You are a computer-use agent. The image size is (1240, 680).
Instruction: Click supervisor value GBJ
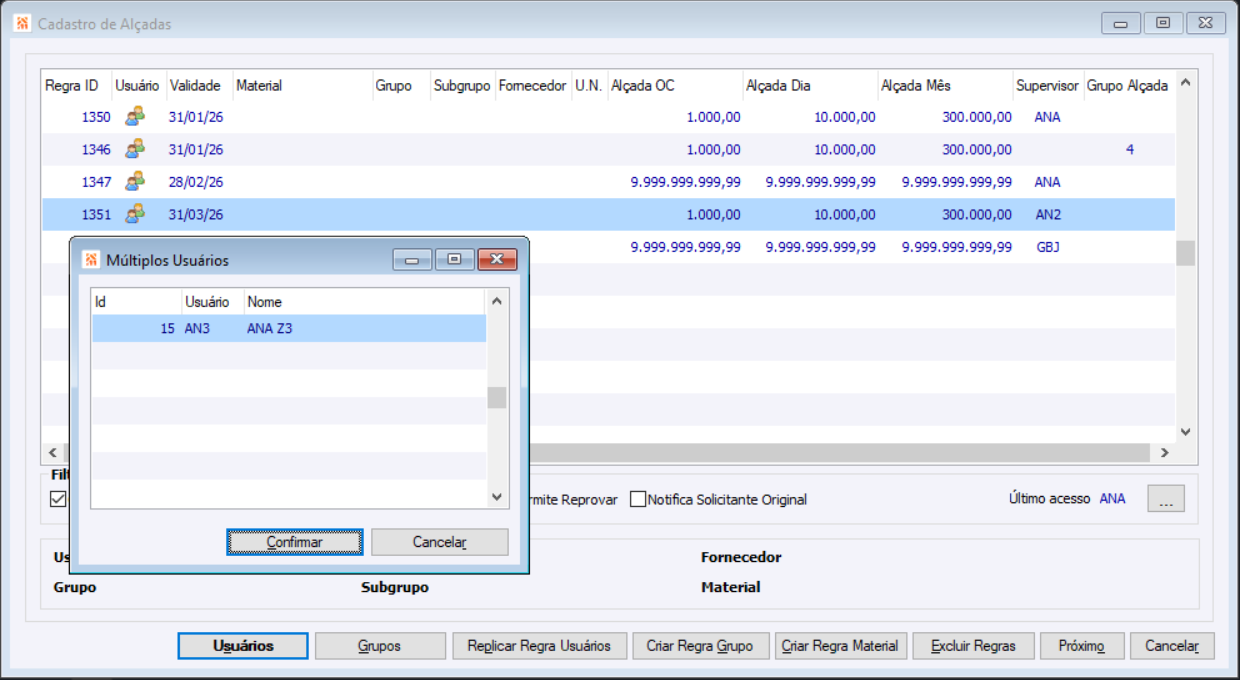(x=1048, y=246)
